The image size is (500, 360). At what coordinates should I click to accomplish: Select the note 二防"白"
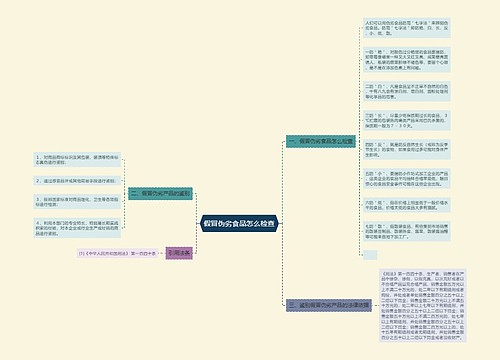click(x=407, y=91)
